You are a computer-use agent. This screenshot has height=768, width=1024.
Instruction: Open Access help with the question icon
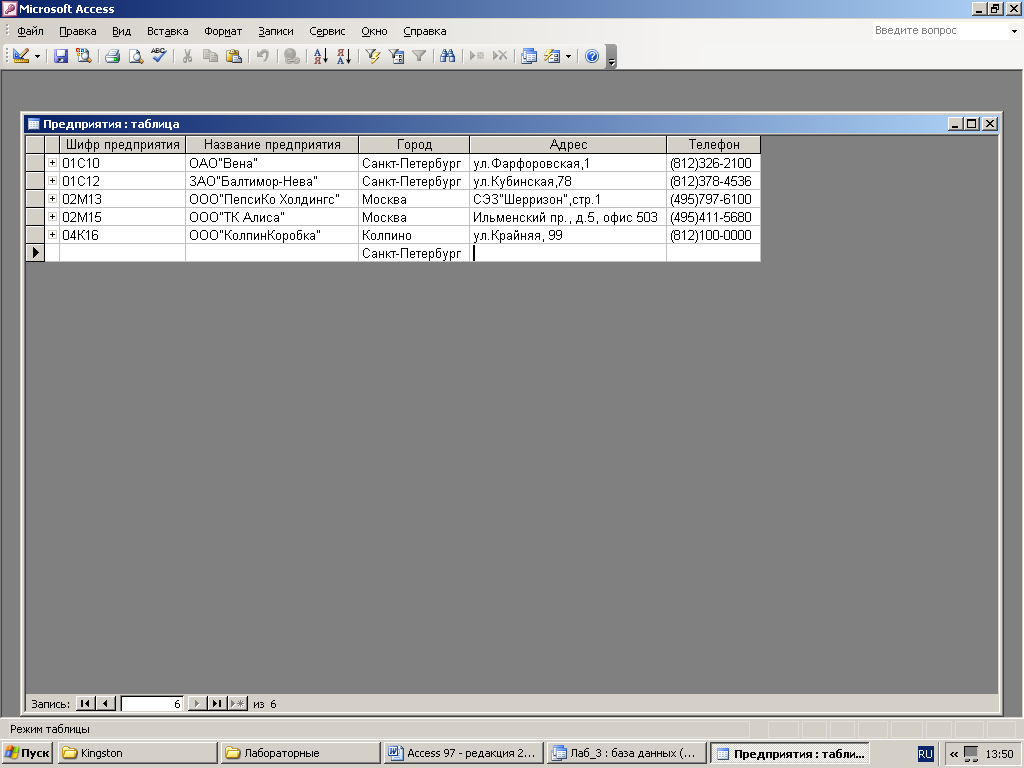[592, 56]
